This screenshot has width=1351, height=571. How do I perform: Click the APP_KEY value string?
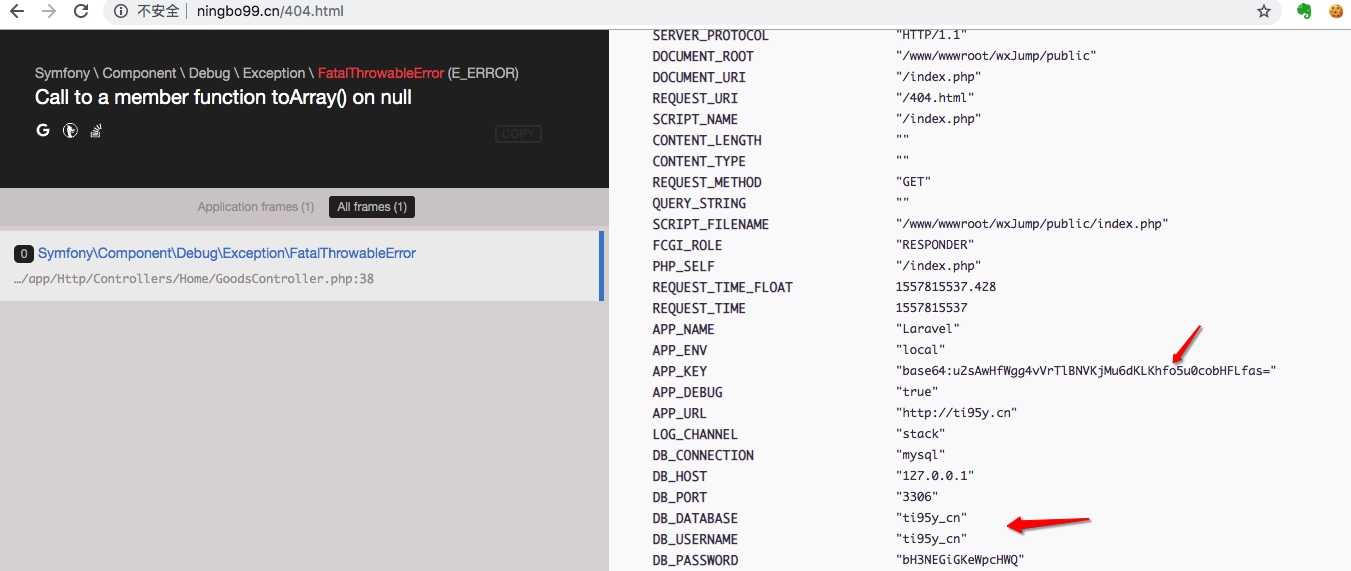[1085, 371]
